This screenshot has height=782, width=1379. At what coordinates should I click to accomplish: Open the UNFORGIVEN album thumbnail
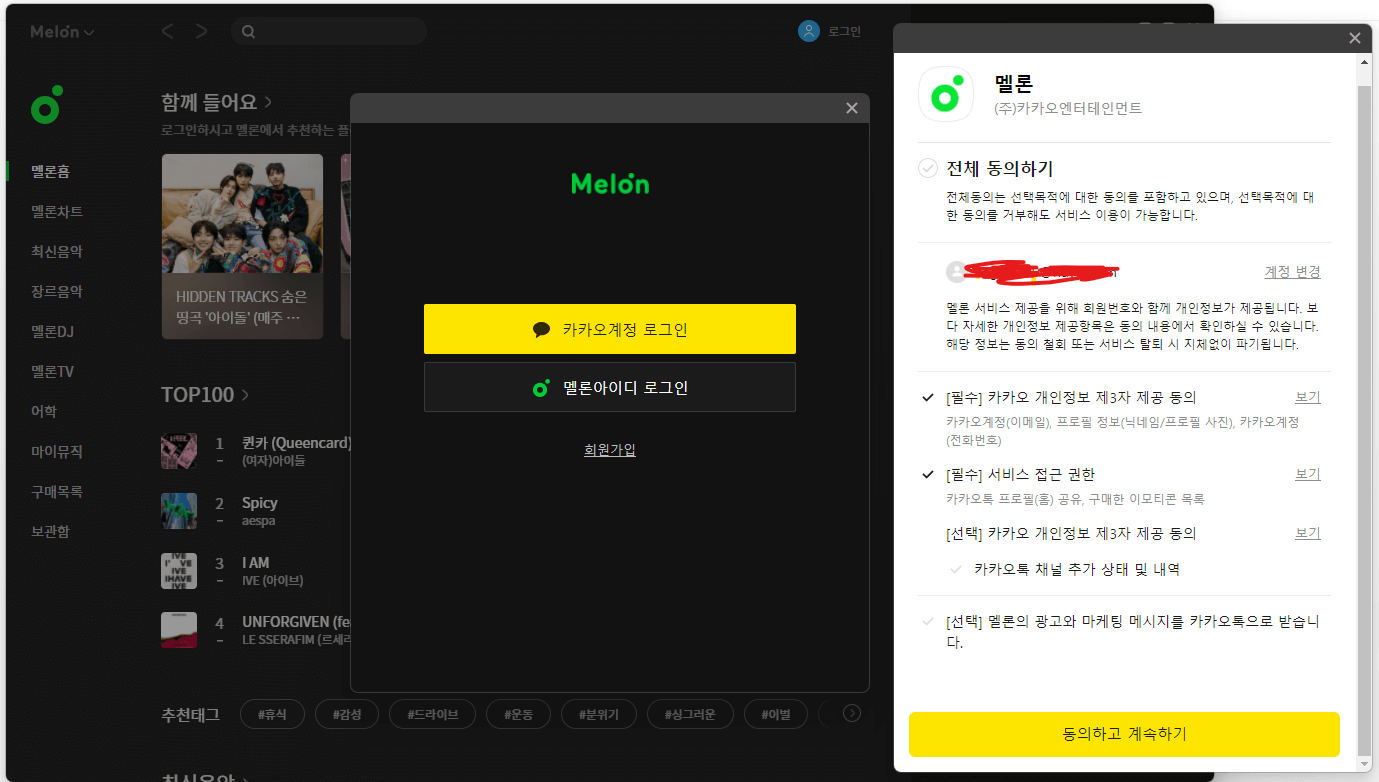(179, 630)
